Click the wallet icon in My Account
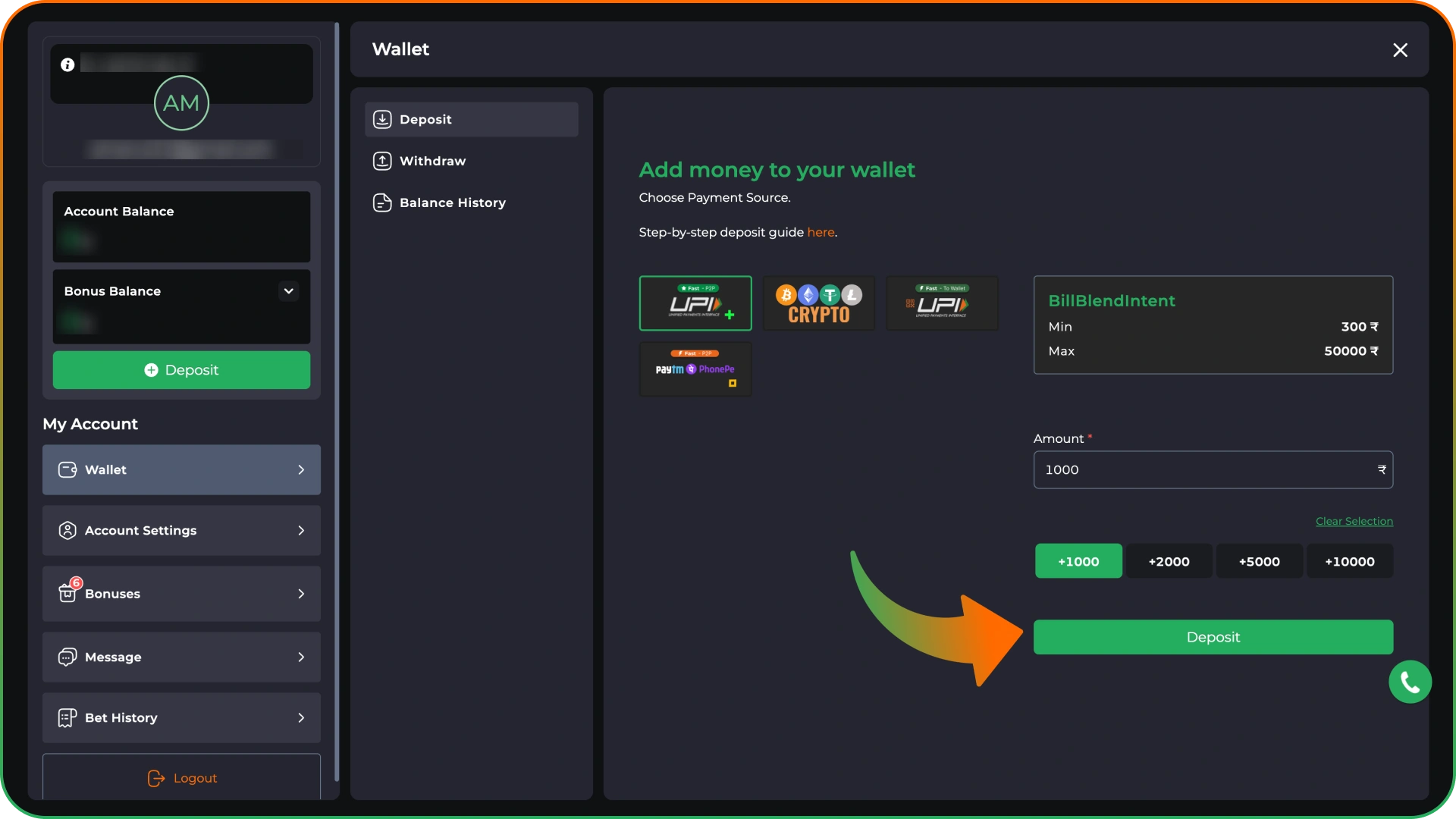This screenshot has height=819, width=1456. coord(67,470)
